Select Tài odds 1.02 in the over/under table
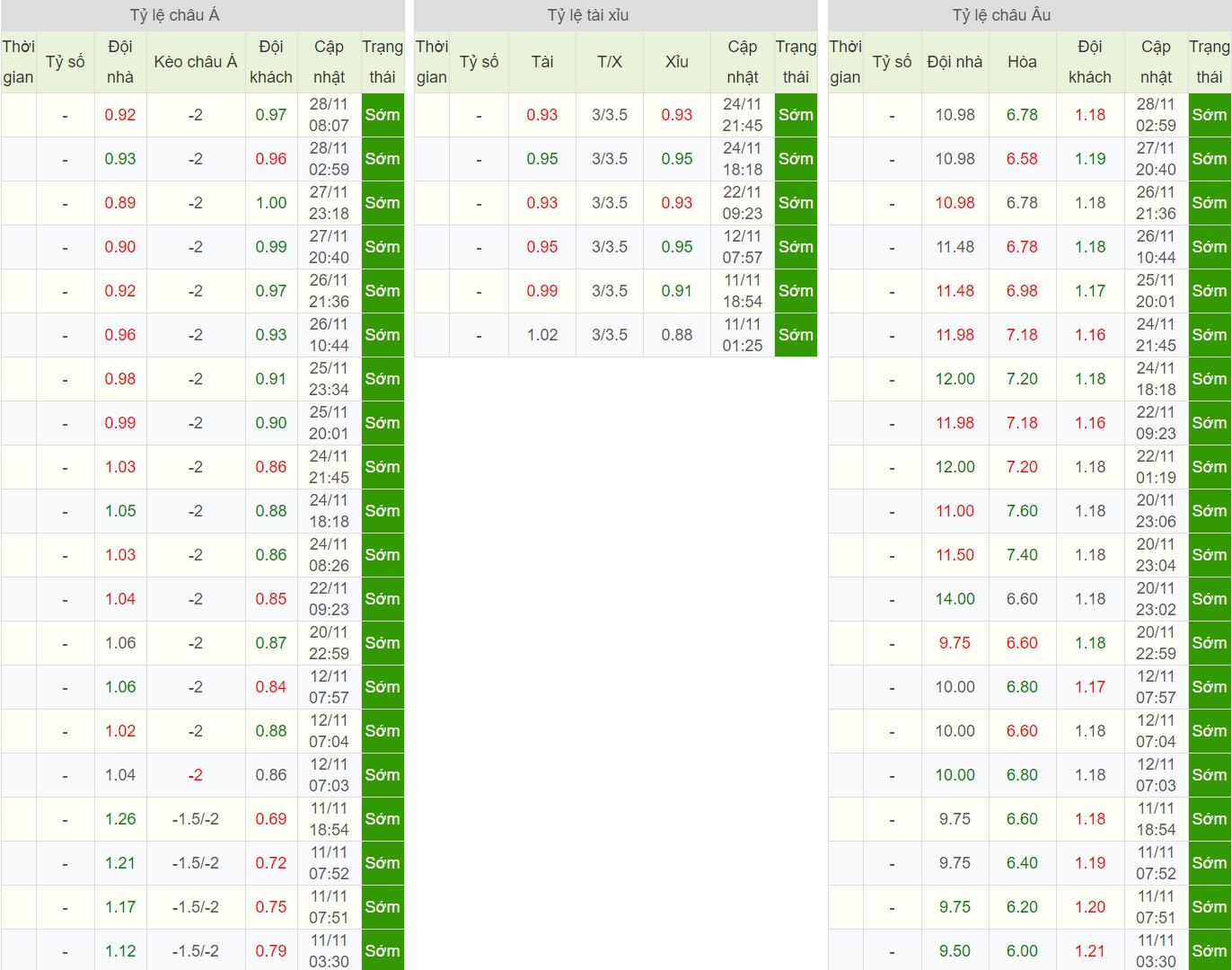The height and width of the screenshot is (970, 1232). [542, 335]
